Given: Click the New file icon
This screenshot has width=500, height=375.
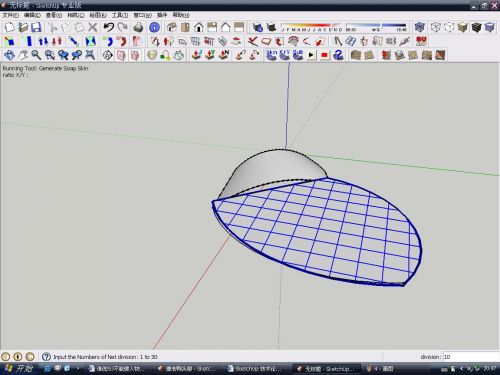Looking at the screenshot, I should [9, 27].
